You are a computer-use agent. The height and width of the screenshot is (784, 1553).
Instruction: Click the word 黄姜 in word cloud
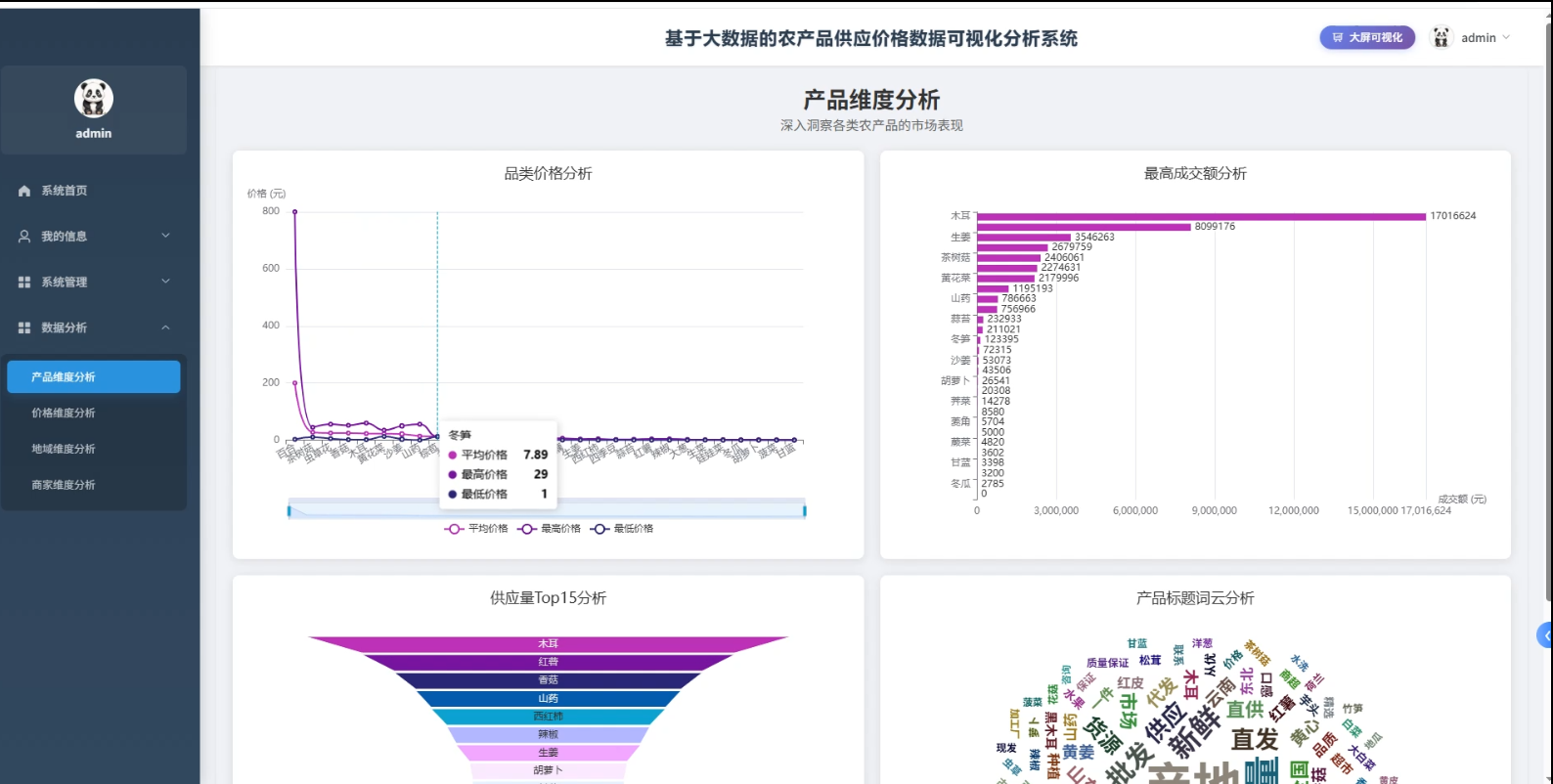coord(1079,752)
